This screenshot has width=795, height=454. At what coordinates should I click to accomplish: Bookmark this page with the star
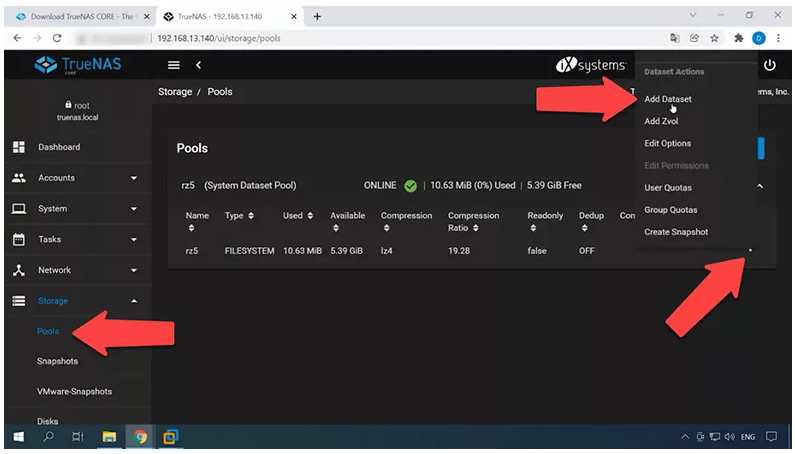click(714, 38)
